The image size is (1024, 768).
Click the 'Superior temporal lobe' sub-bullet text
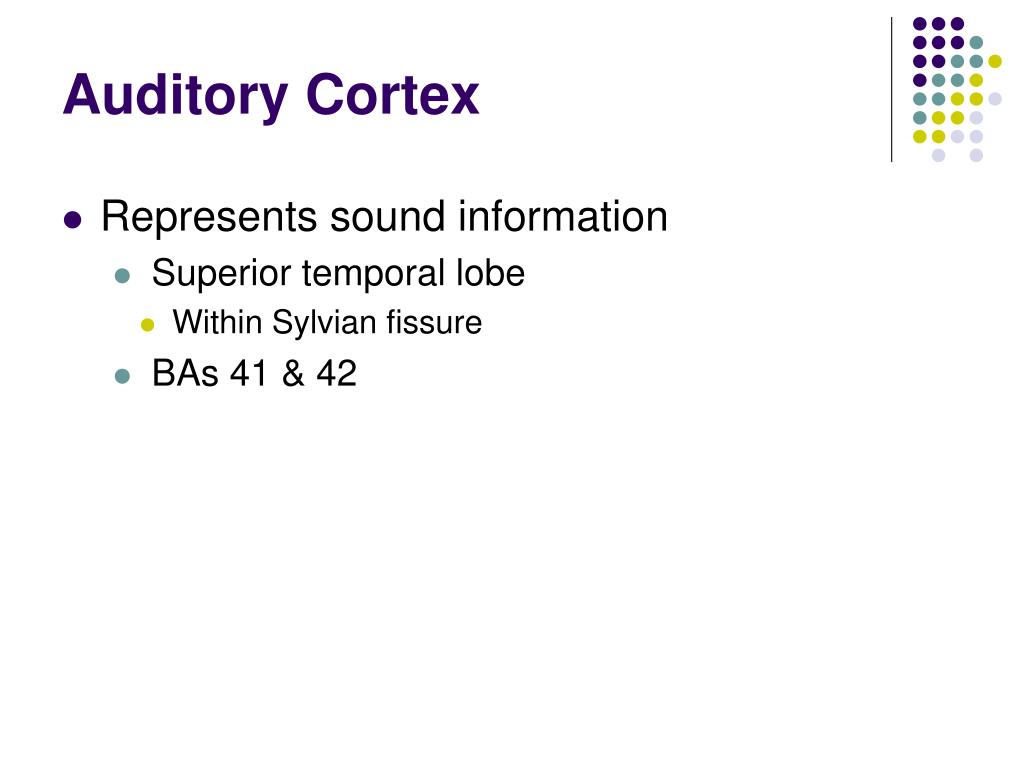pos(338,273)
